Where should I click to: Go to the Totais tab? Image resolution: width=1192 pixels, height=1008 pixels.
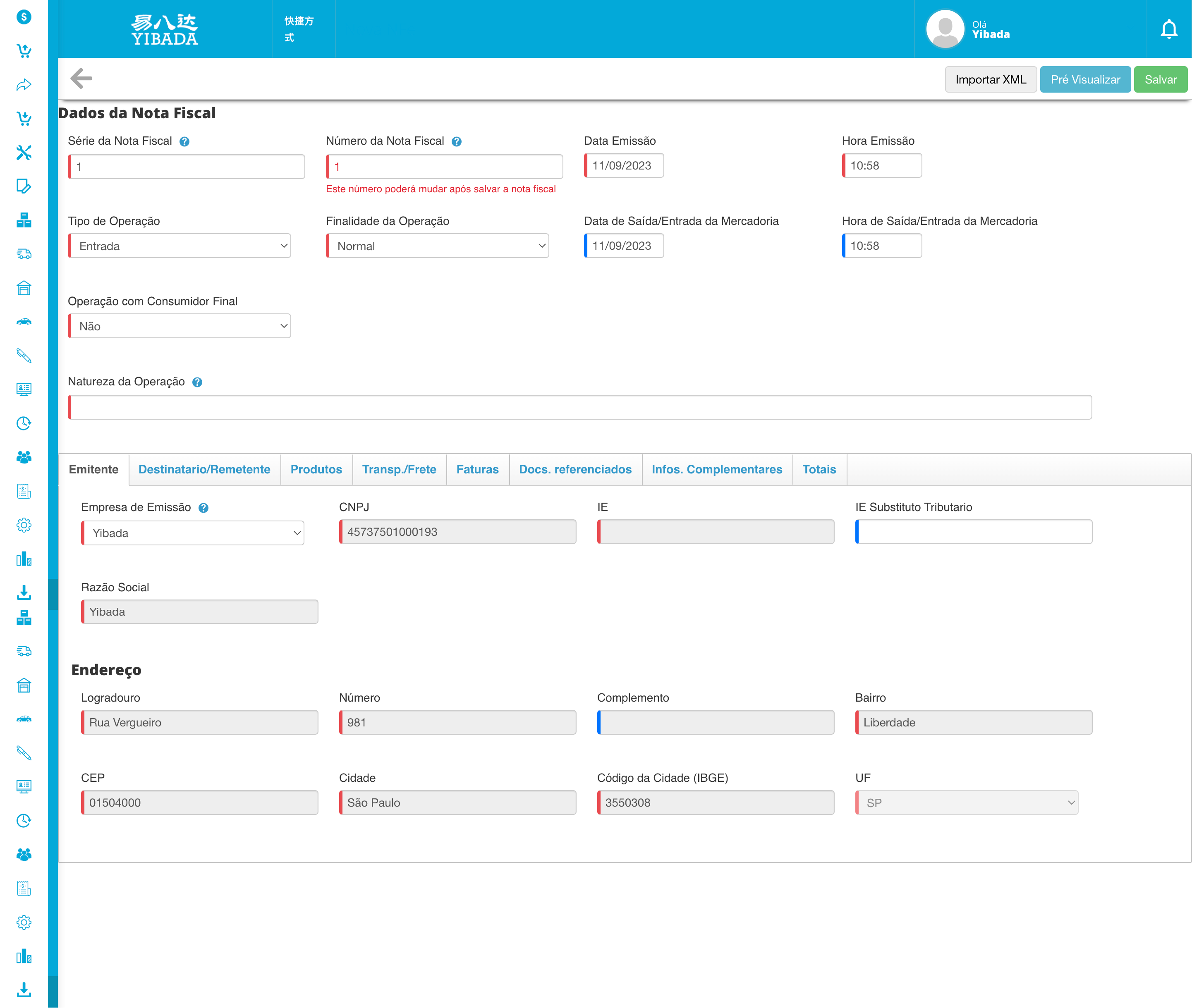[x=819, y=469]
